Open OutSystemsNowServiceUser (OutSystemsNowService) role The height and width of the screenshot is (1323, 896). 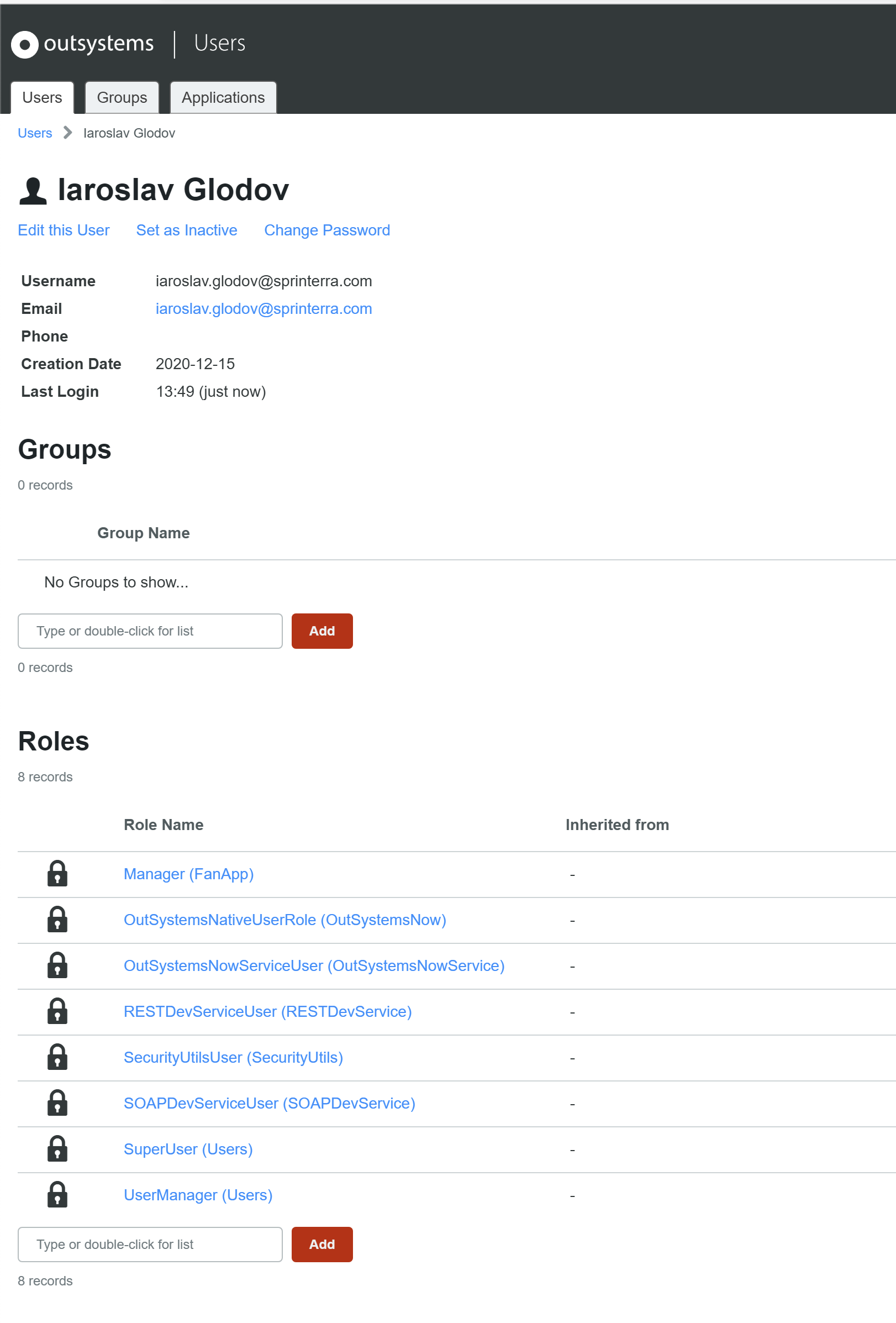(314, 965)
